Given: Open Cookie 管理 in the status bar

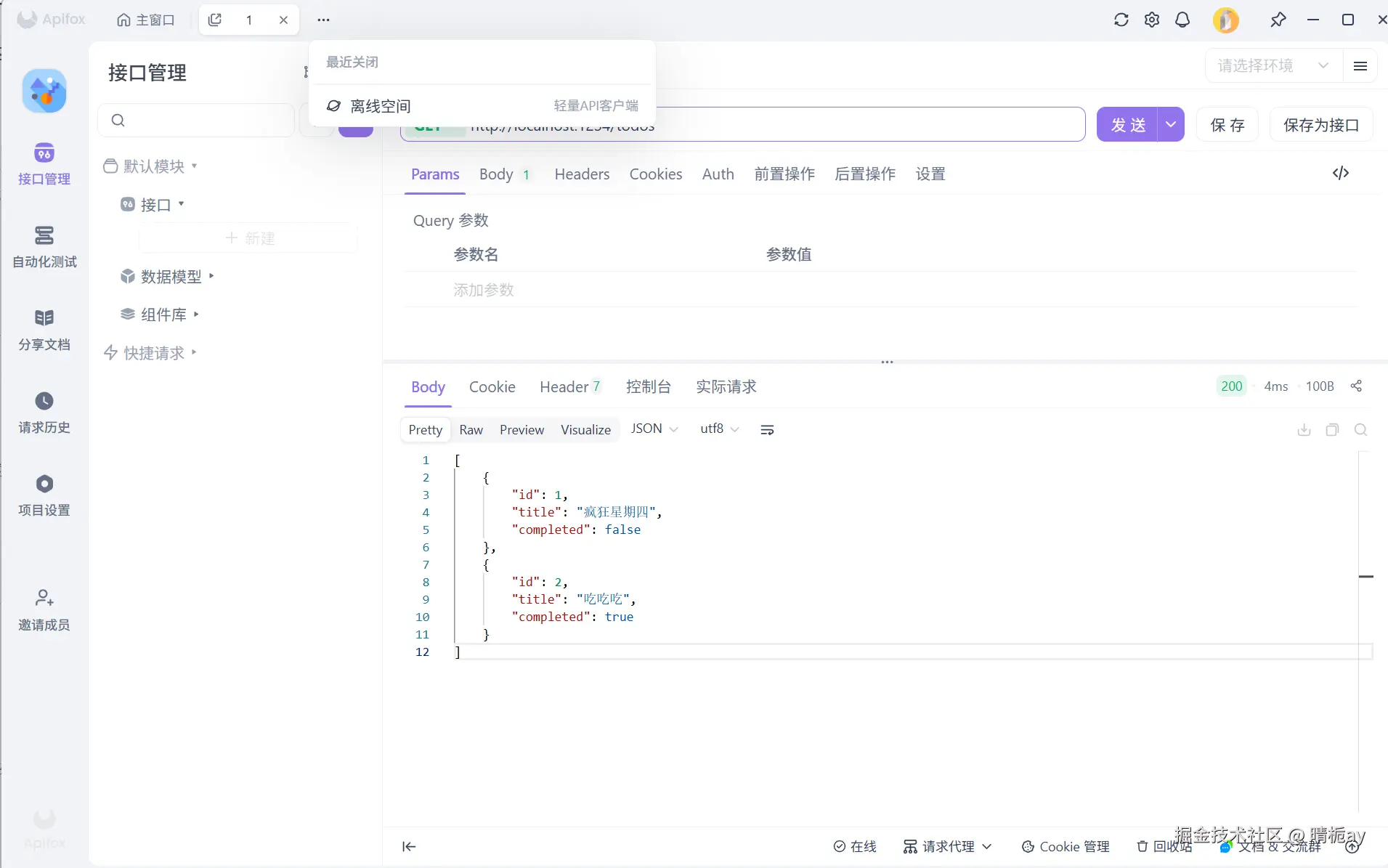Looking at the screenshot, I should point(1066,846).
